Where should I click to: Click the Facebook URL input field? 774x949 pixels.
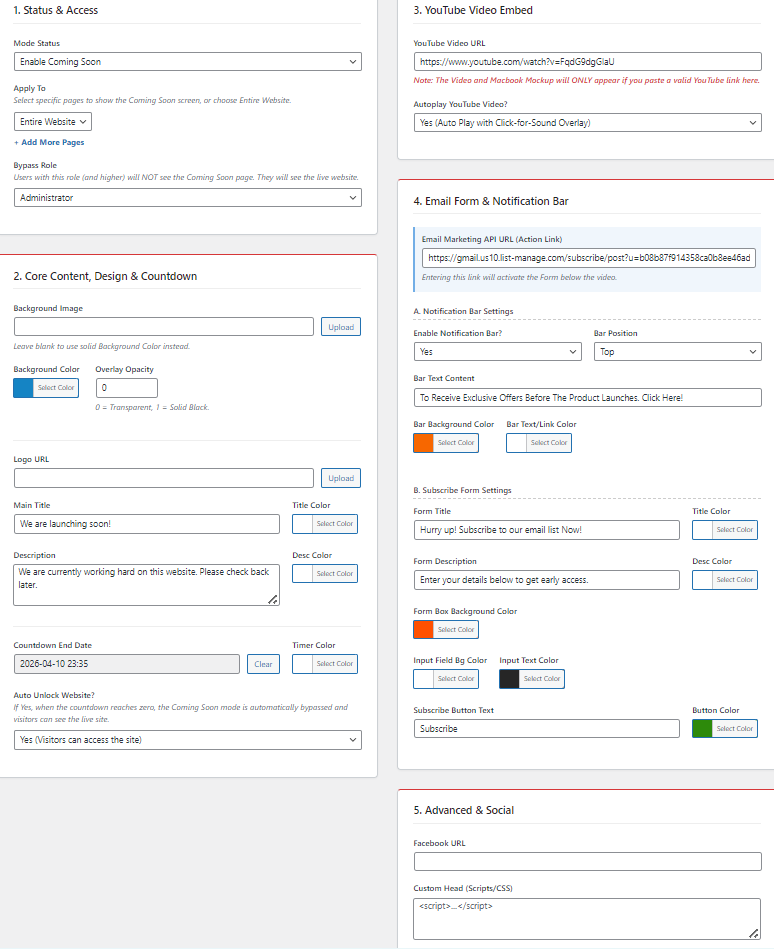(x=588, y=862)
